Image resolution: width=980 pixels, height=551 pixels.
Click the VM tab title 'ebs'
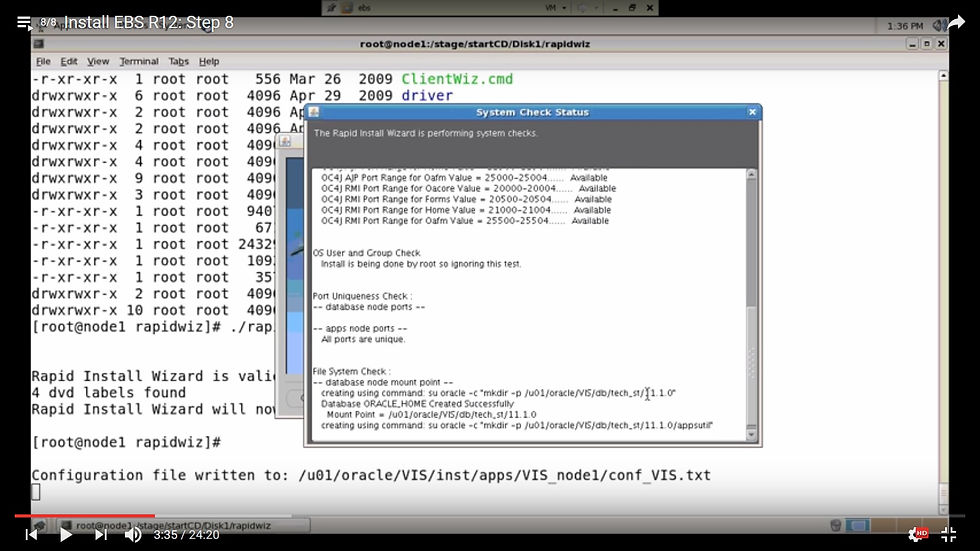pyautogui.click(x=364, y=7)
